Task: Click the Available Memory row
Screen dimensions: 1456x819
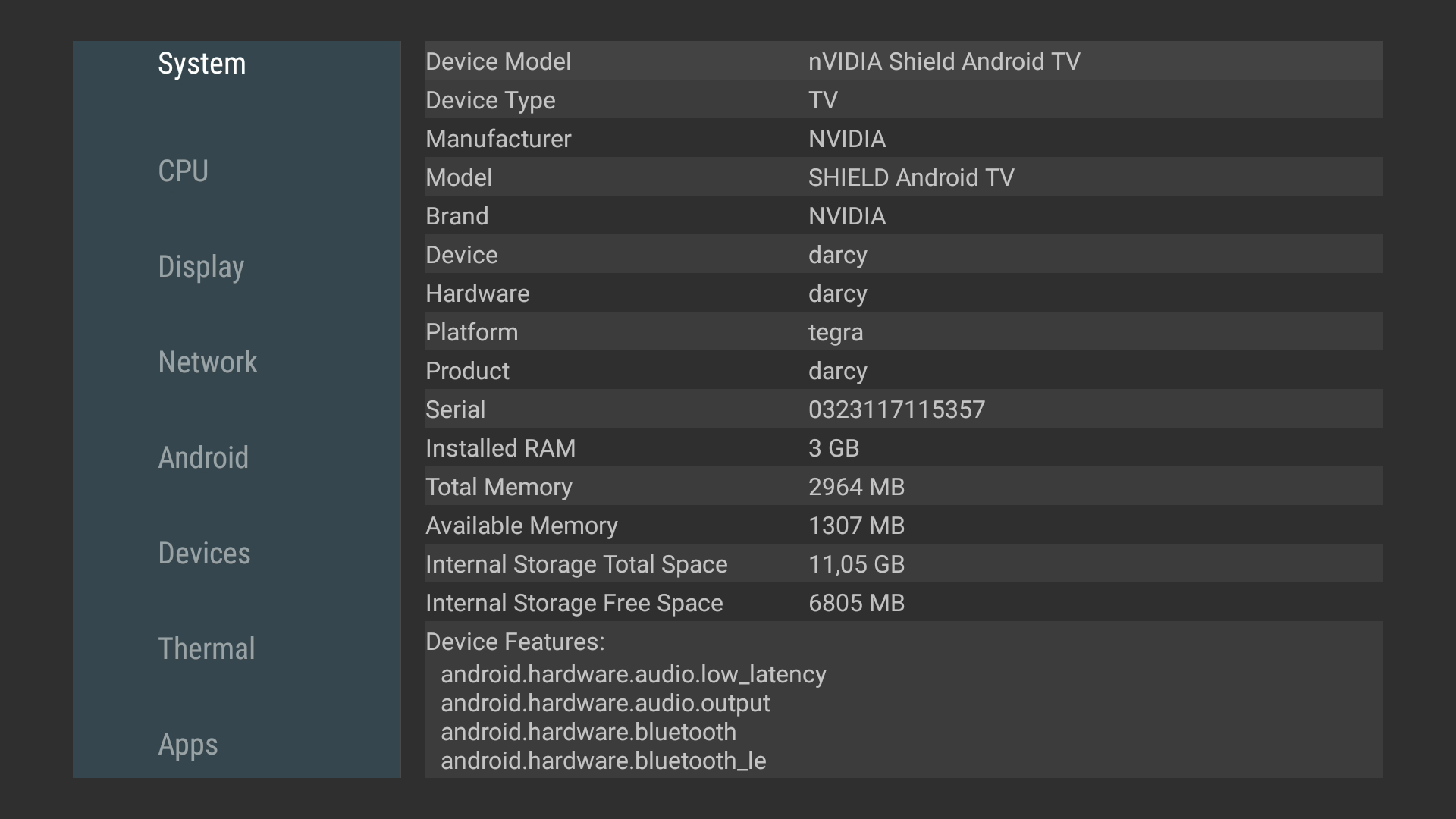Action: (x=903, y=526)
